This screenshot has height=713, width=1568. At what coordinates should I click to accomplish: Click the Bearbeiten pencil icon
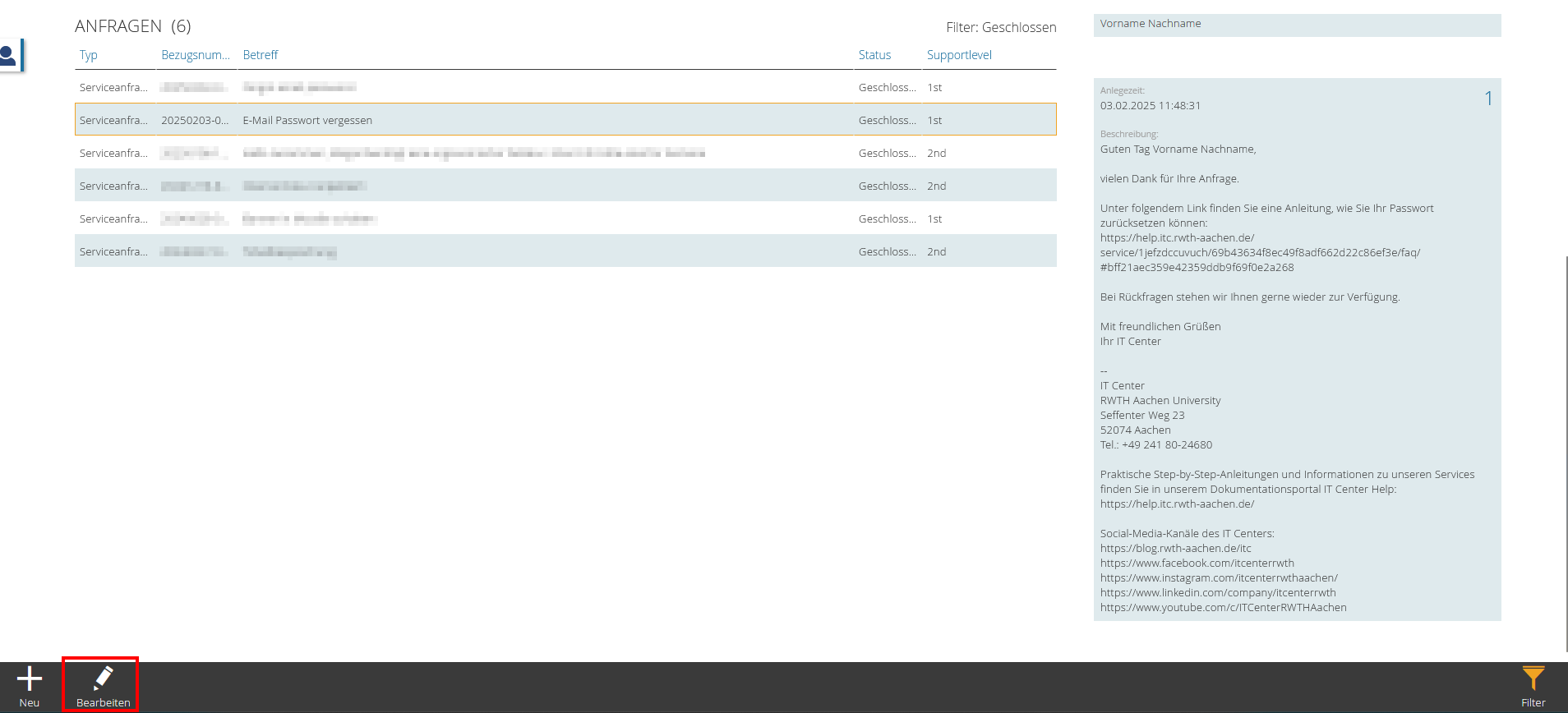[103, 678]
